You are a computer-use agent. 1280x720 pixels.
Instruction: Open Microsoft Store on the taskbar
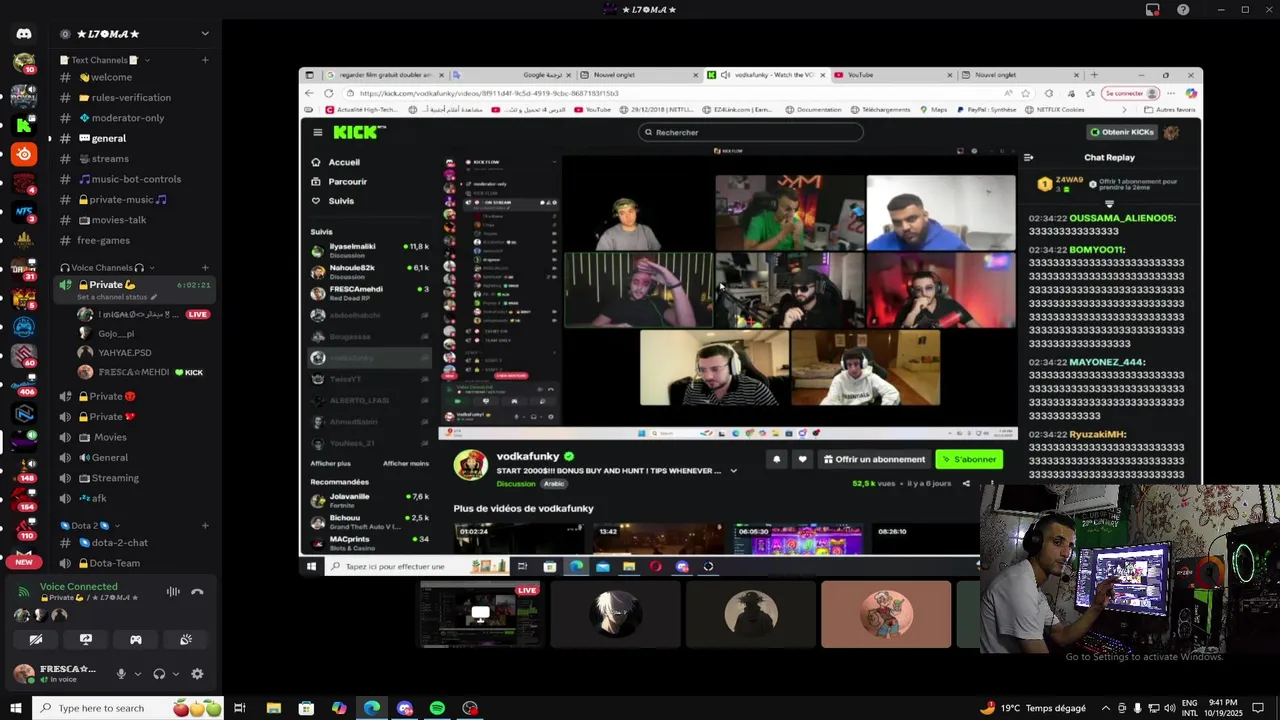[x=306, y=708]
